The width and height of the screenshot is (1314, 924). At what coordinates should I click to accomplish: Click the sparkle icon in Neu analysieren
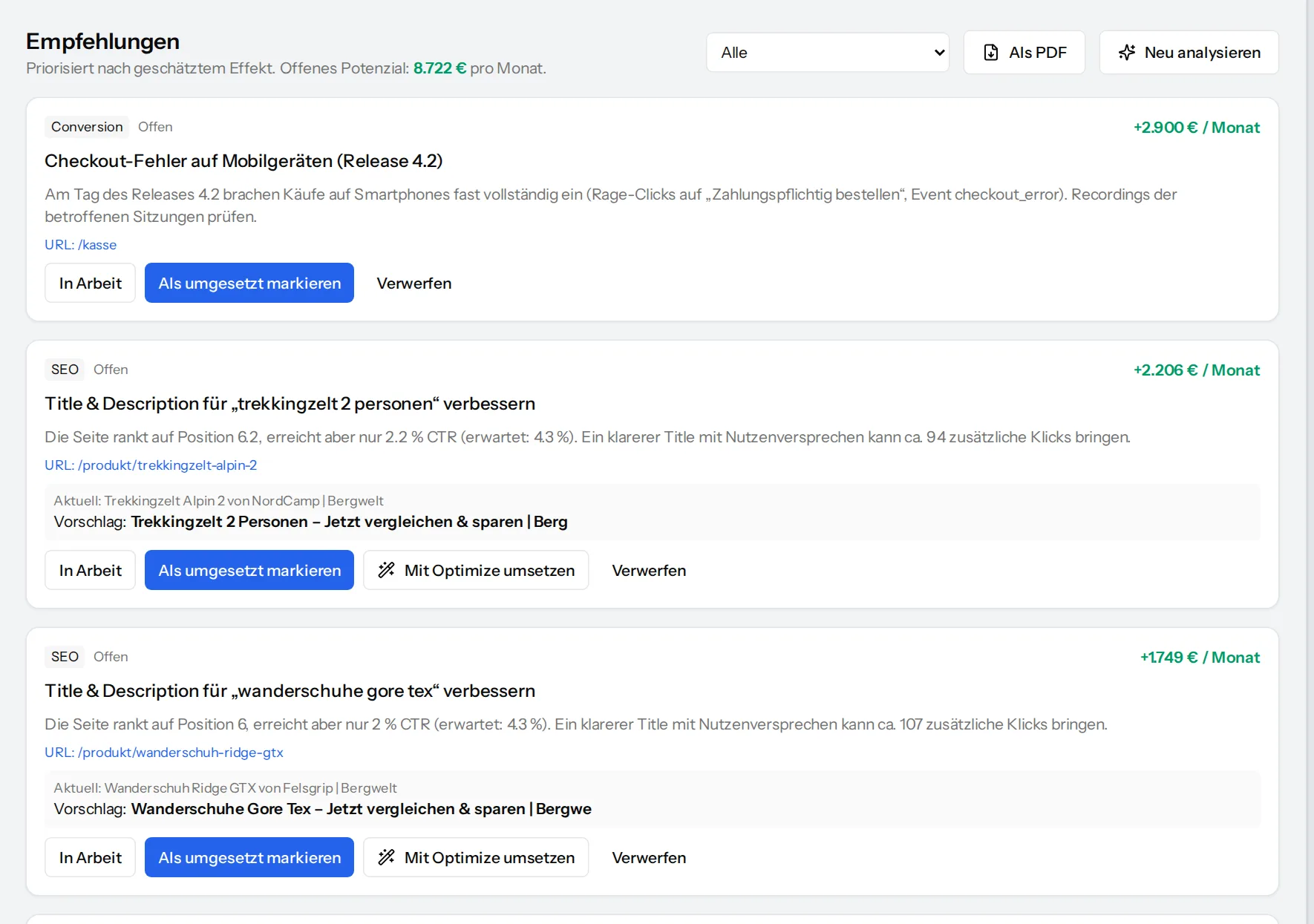(1127, 53)
